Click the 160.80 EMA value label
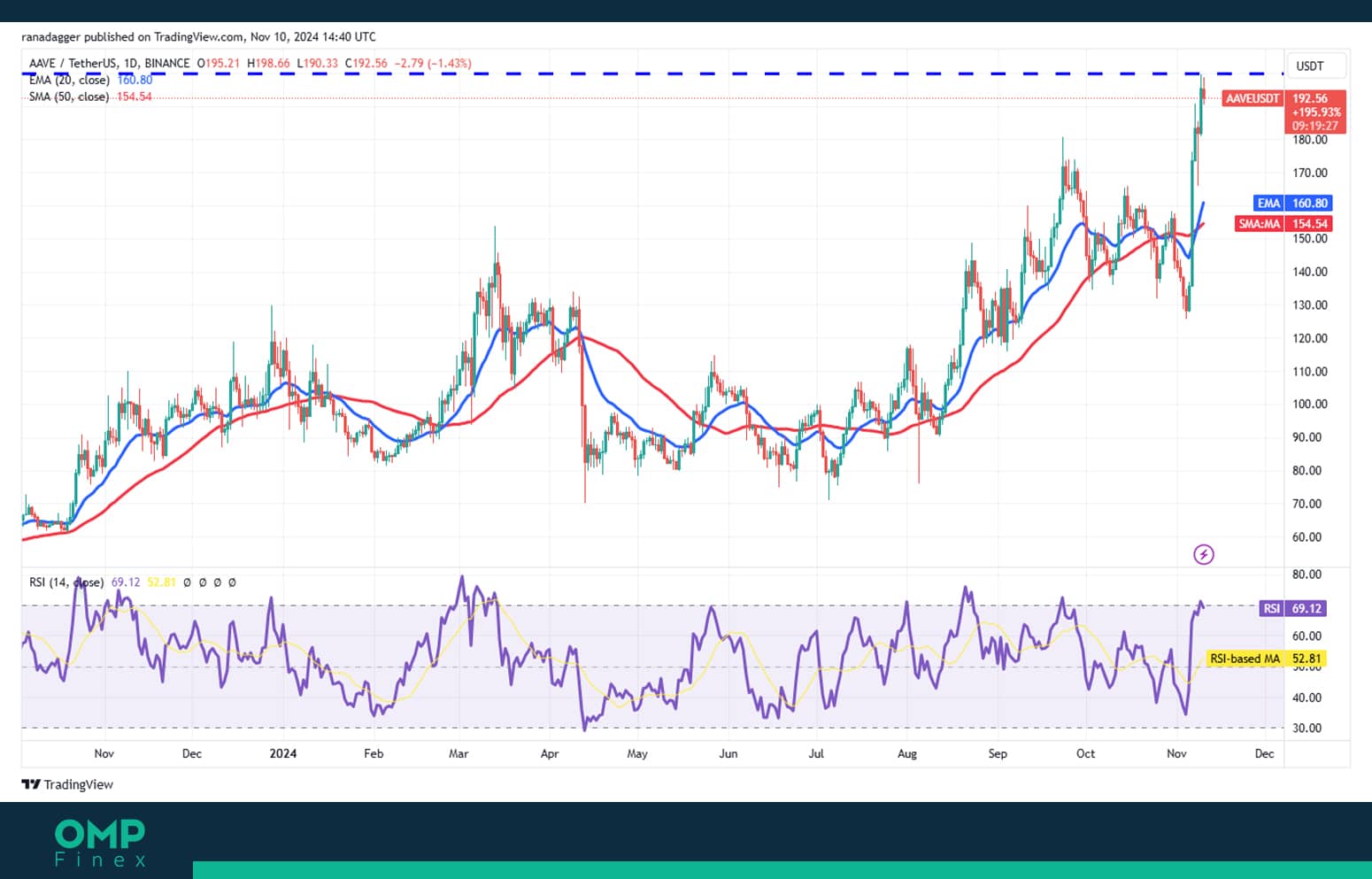This screenshot has width=1372, height=879. click(x=1309, y=203)
